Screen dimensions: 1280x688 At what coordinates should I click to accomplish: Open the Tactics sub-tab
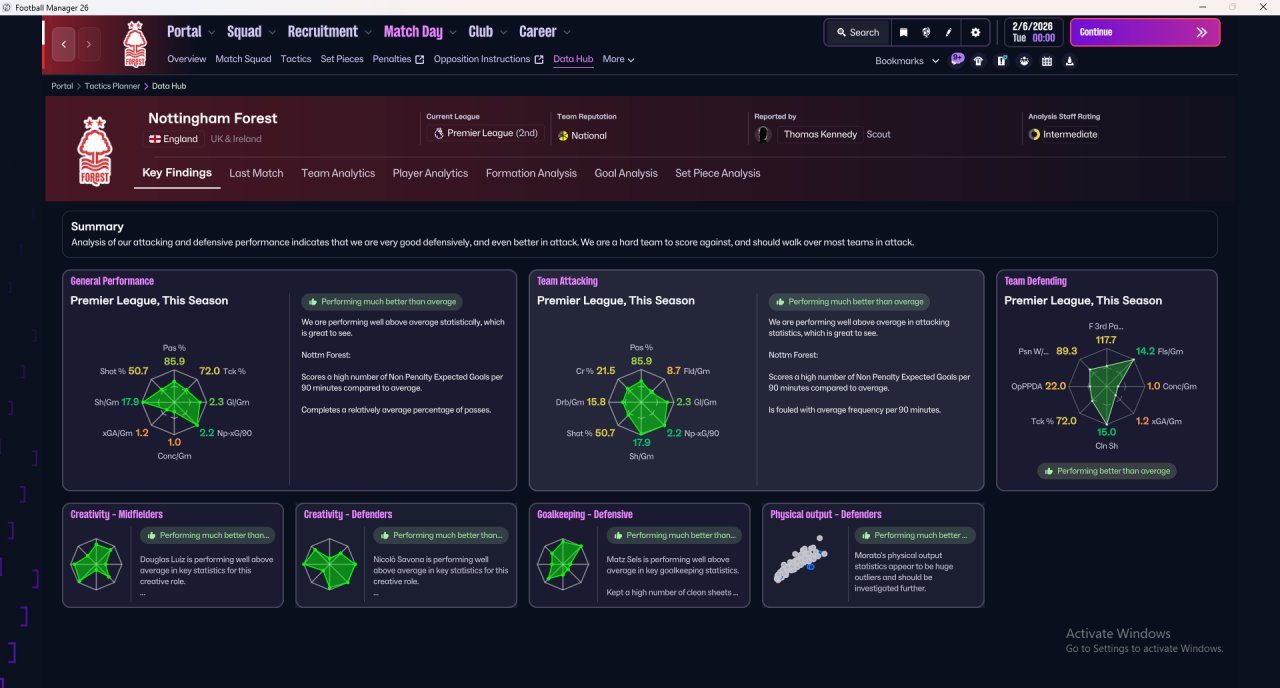(x=296, y=59)
